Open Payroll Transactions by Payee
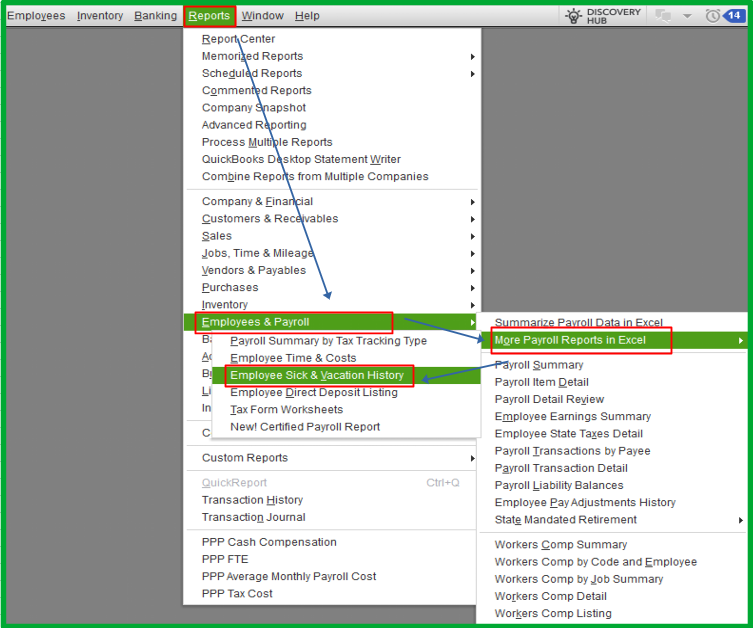Screen dimensions: 753x628 (x=572, y=451)
